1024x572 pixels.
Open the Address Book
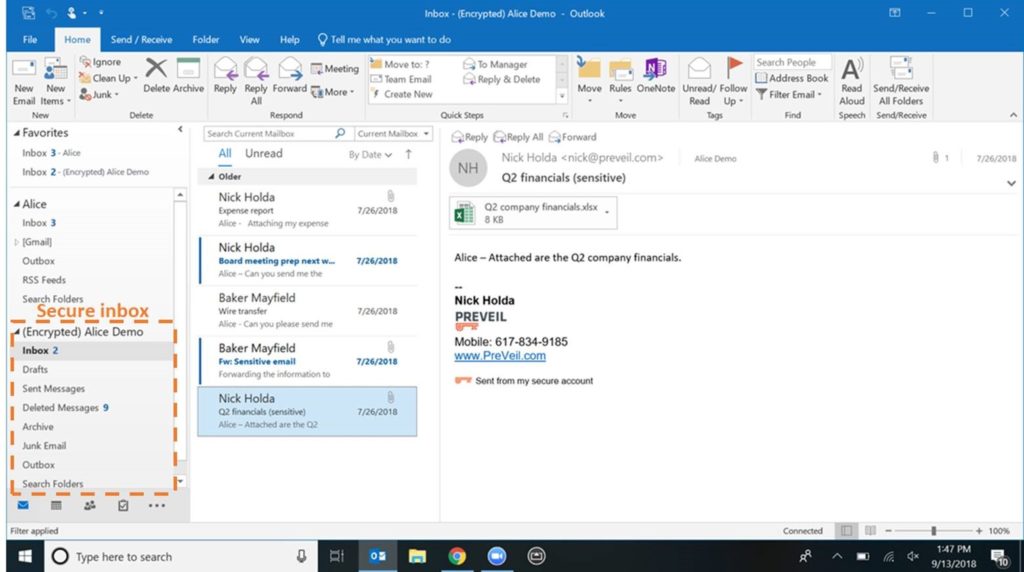pos(792,78)
